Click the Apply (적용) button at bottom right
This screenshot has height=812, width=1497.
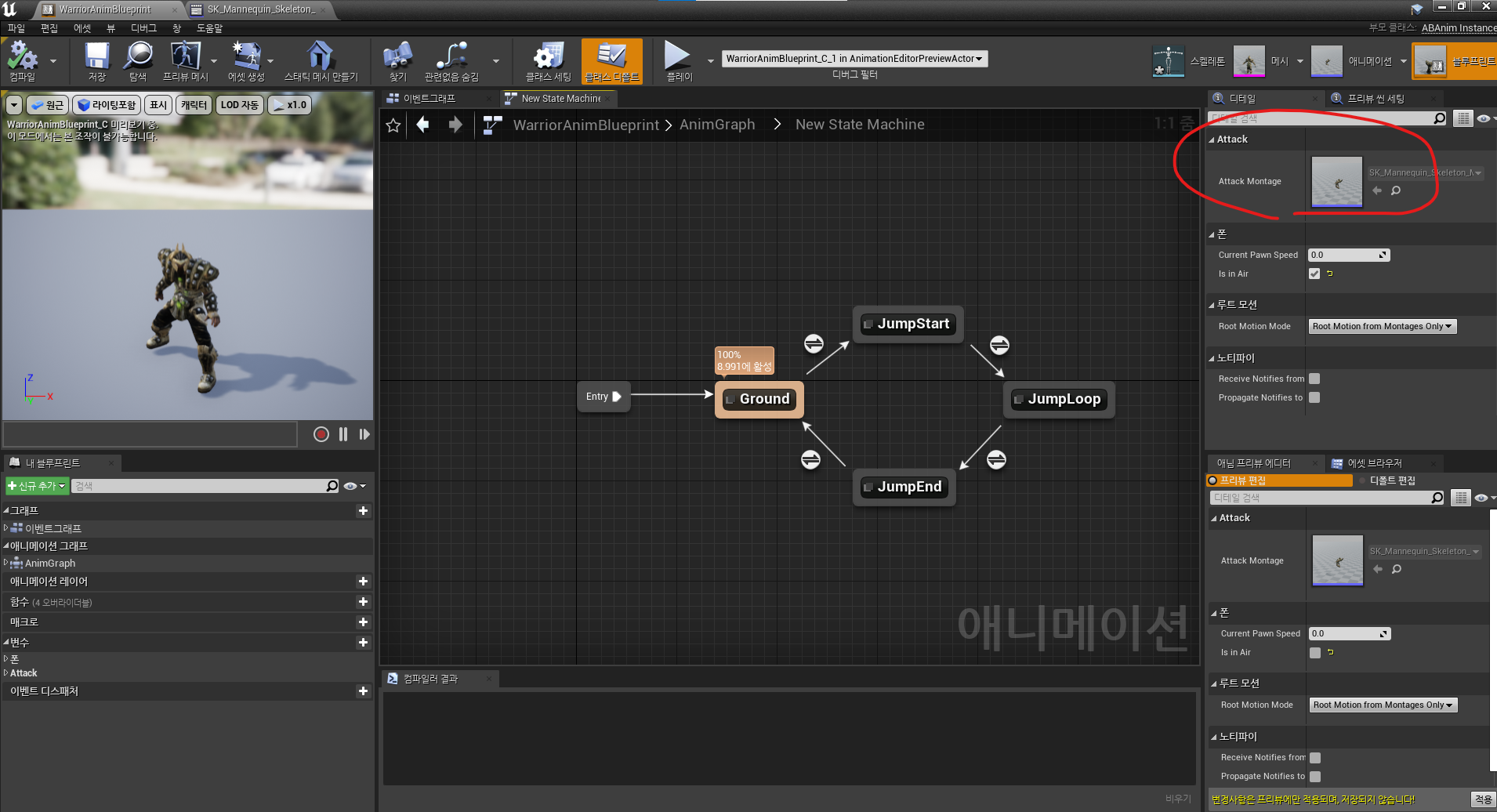tap(1483, 799)
